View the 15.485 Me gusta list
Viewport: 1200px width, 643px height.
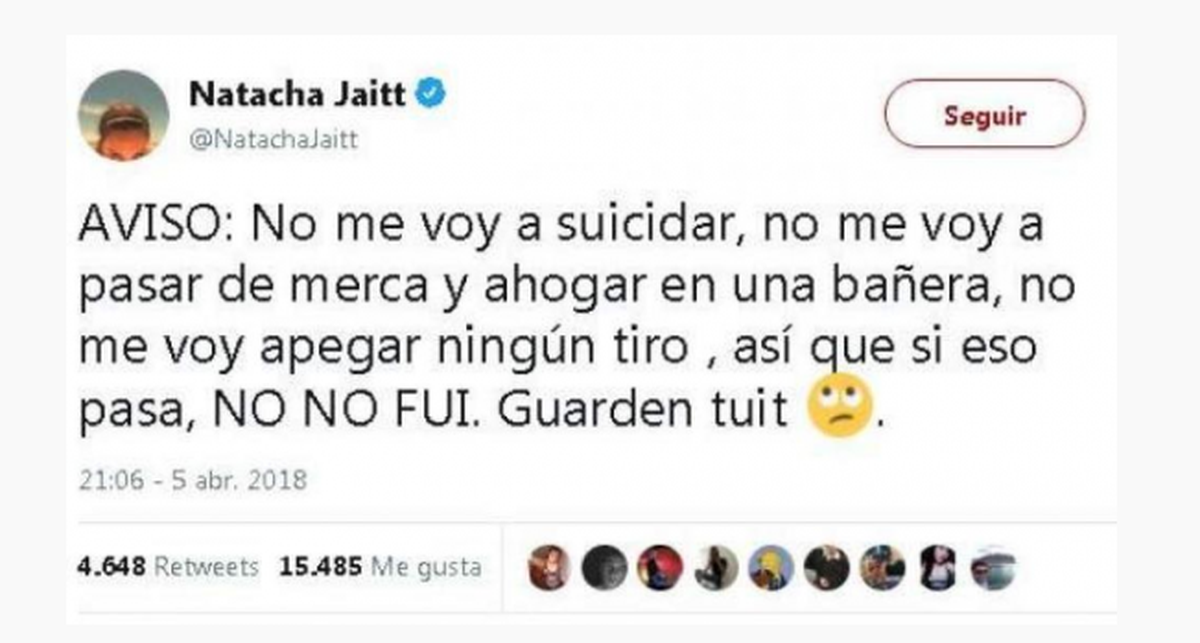(x=380, y=568)
